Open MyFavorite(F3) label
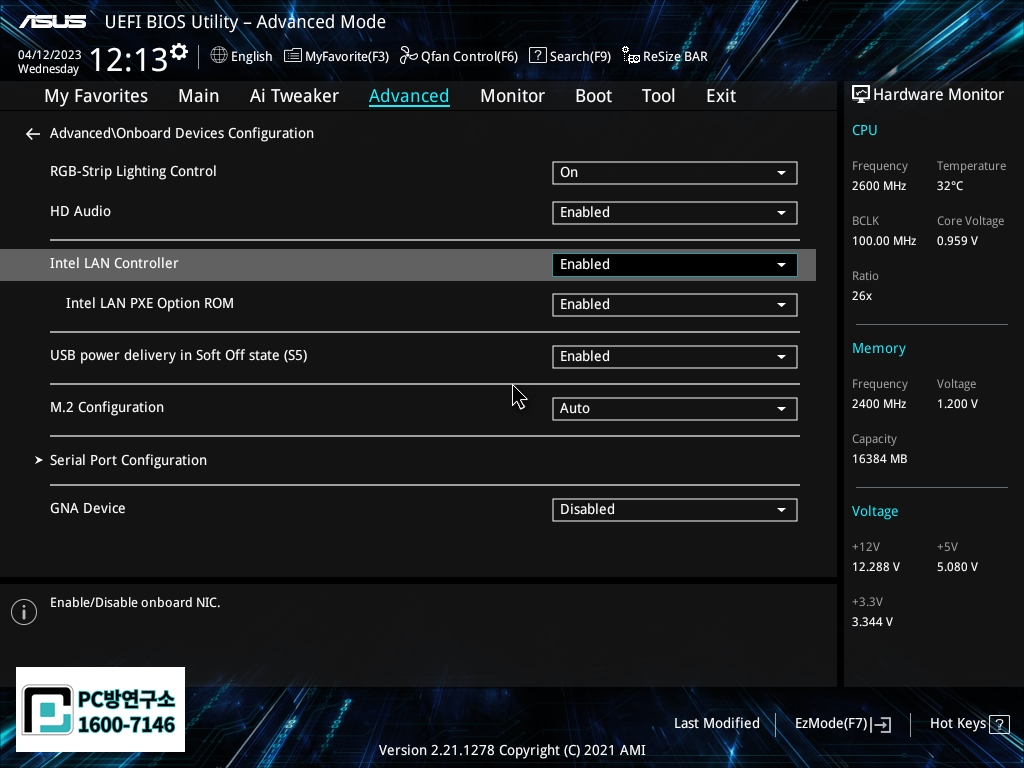Viewport: 1024px width, 768px height. point(347,56)
